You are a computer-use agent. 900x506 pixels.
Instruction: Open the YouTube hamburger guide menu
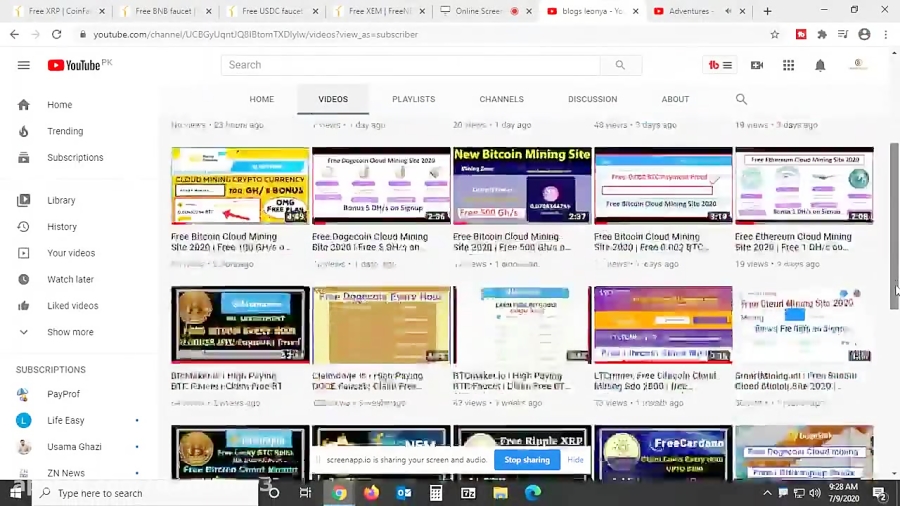(24, 65)
